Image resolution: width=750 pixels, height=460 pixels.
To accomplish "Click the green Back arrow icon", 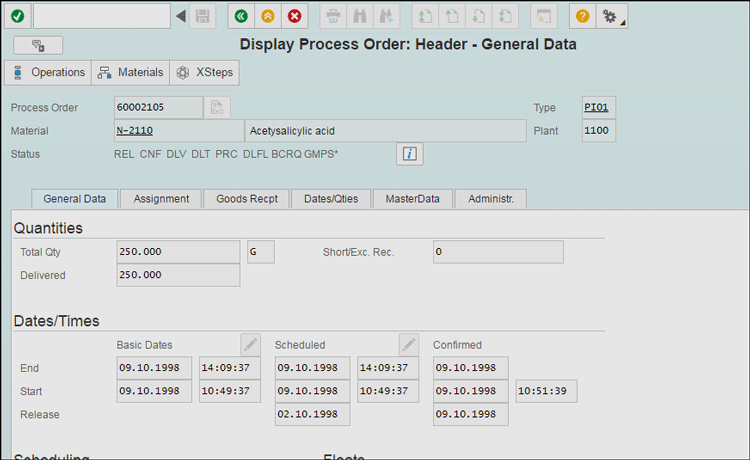I will 240,16.
